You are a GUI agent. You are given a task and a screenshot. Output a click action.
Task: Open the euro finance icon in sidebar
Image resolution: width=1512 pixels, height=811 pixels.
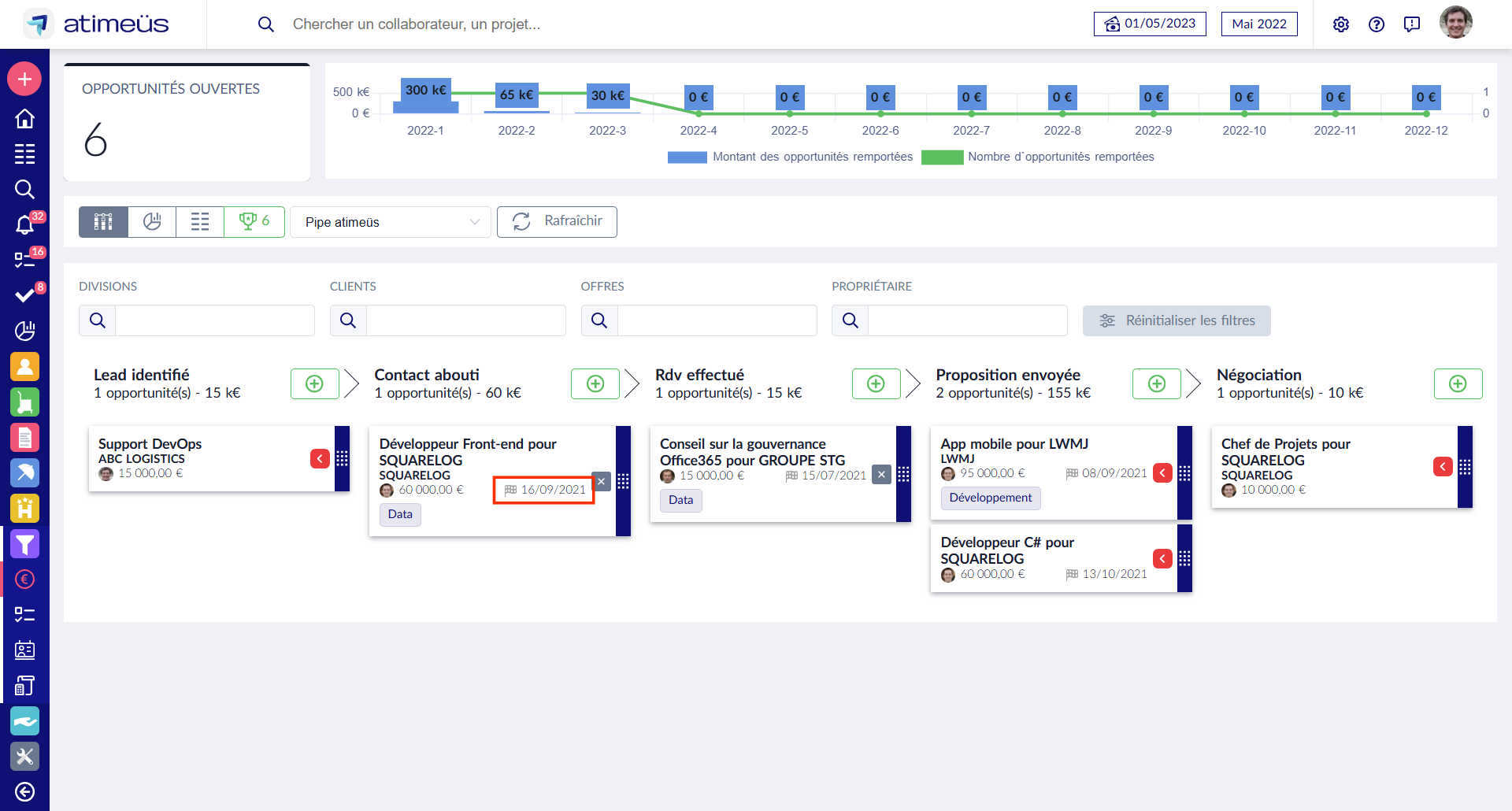[24, 580]
